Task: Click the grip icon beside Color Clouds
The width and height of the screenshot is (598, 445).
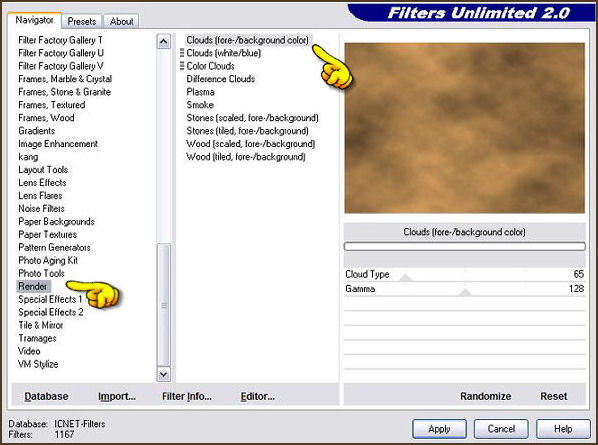Action: [182, 66]
